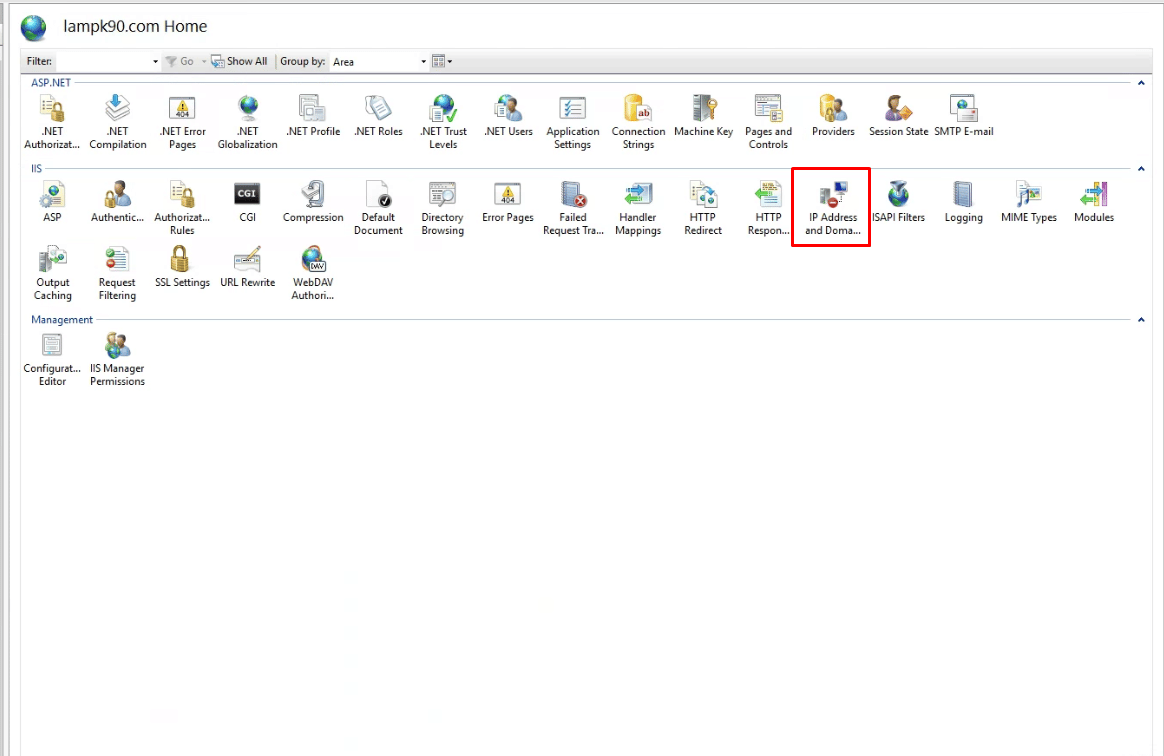
Task: Open the SSL Settings feature
Action: [x=182, y=265]
